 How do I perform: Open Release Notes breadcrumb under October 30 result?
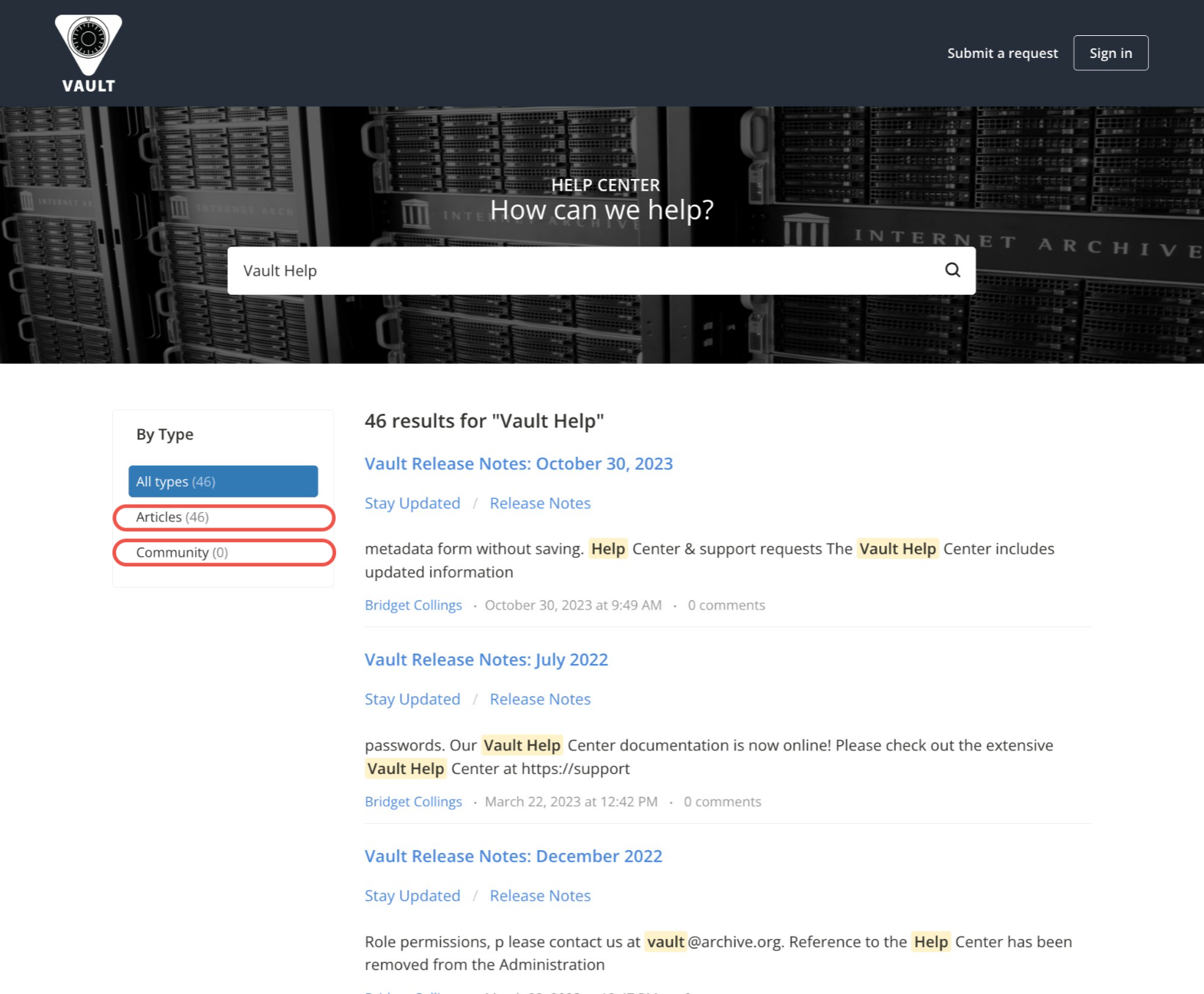(540, 503)
